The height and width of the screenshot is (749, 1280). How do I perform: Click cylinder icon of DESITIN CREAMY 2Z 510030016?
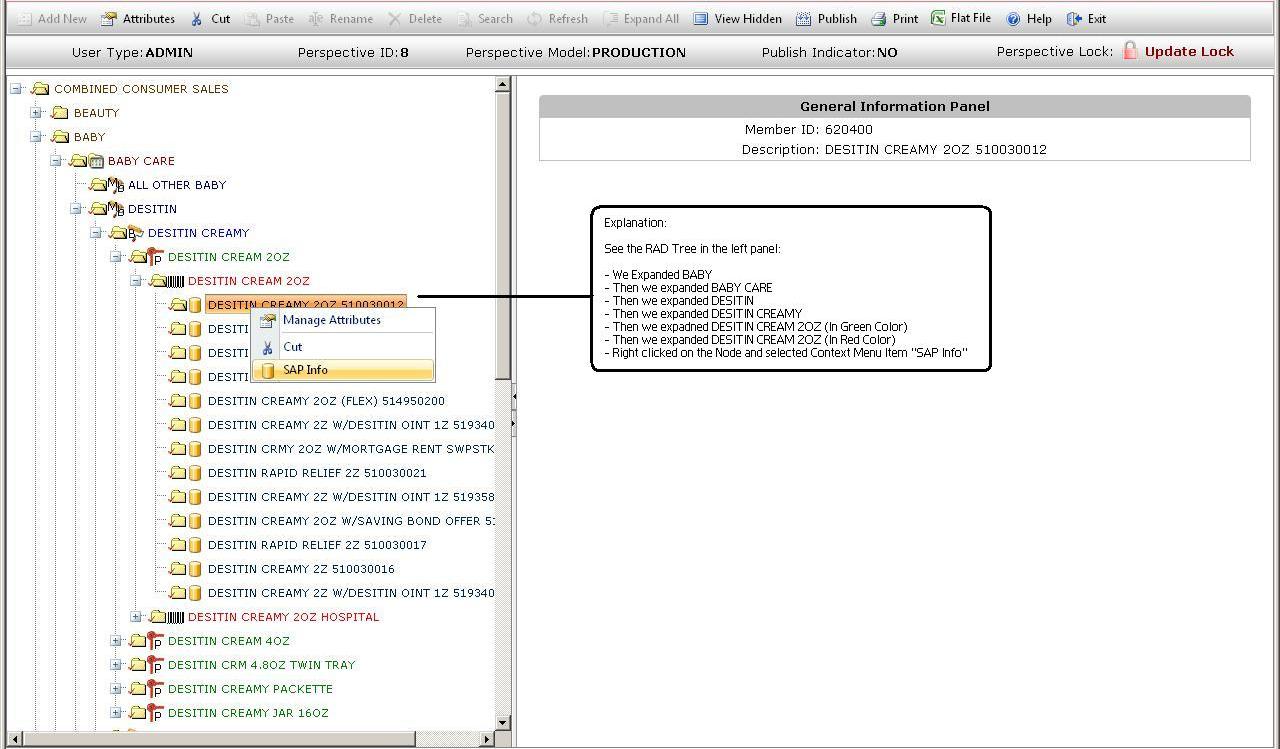click(x=195, y=569)
